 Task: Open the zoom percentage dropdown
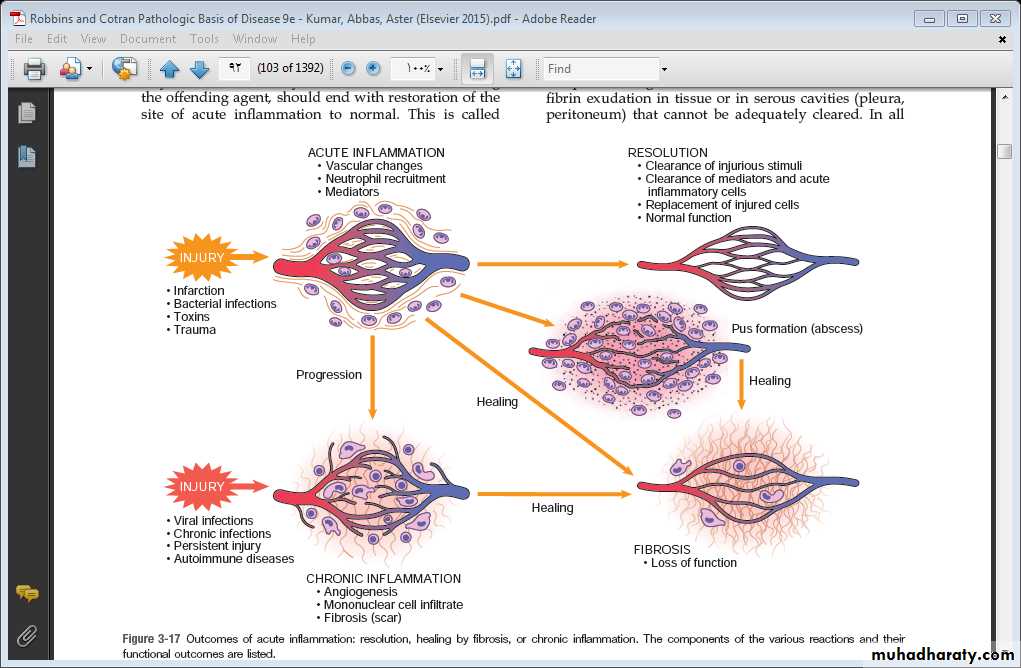point(440,70)
